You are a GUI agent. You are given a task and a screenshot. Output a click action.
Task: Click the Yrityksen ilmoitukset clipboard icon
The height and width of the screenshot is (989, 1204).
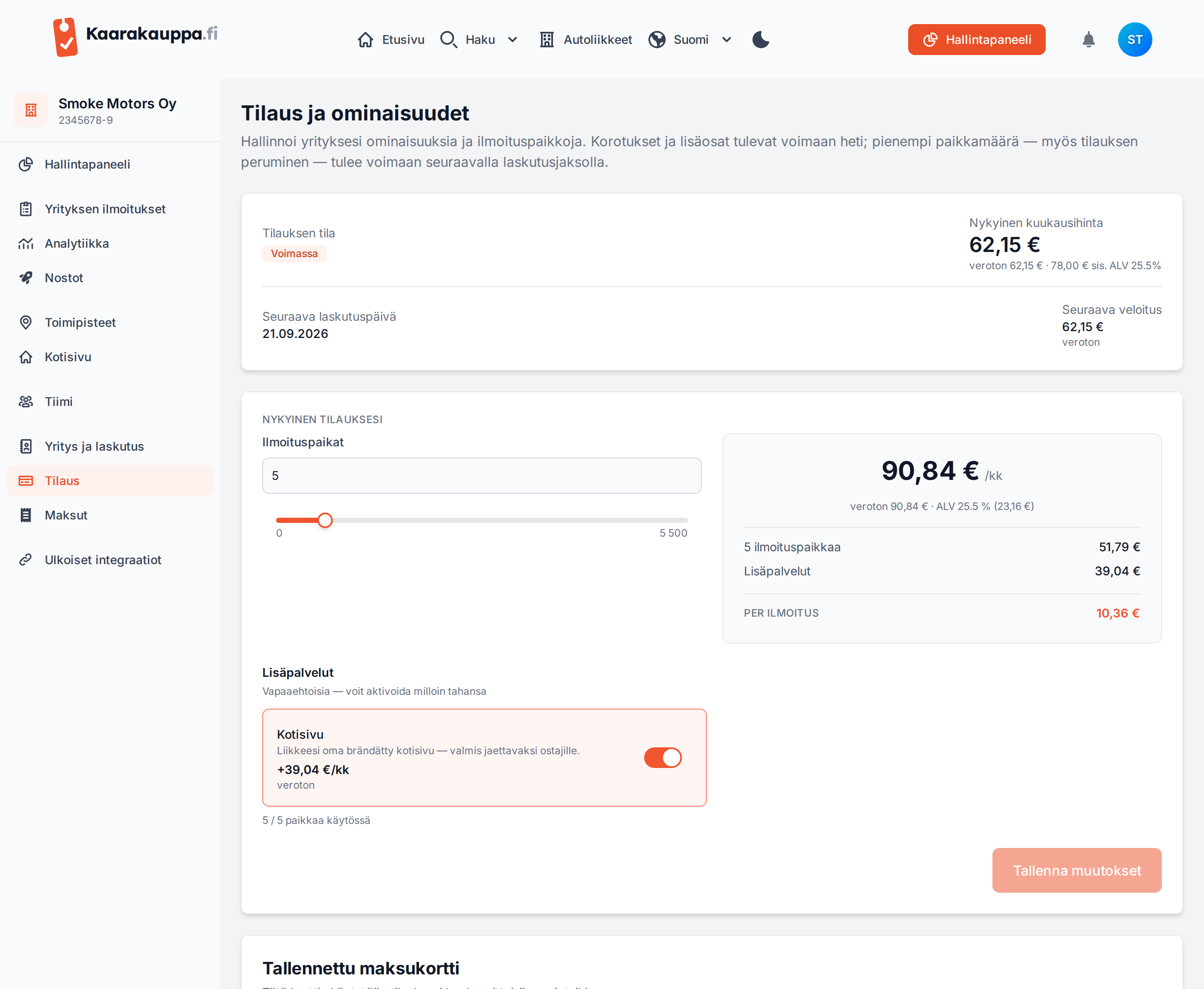pyautogui.click(x=26, y=209)
